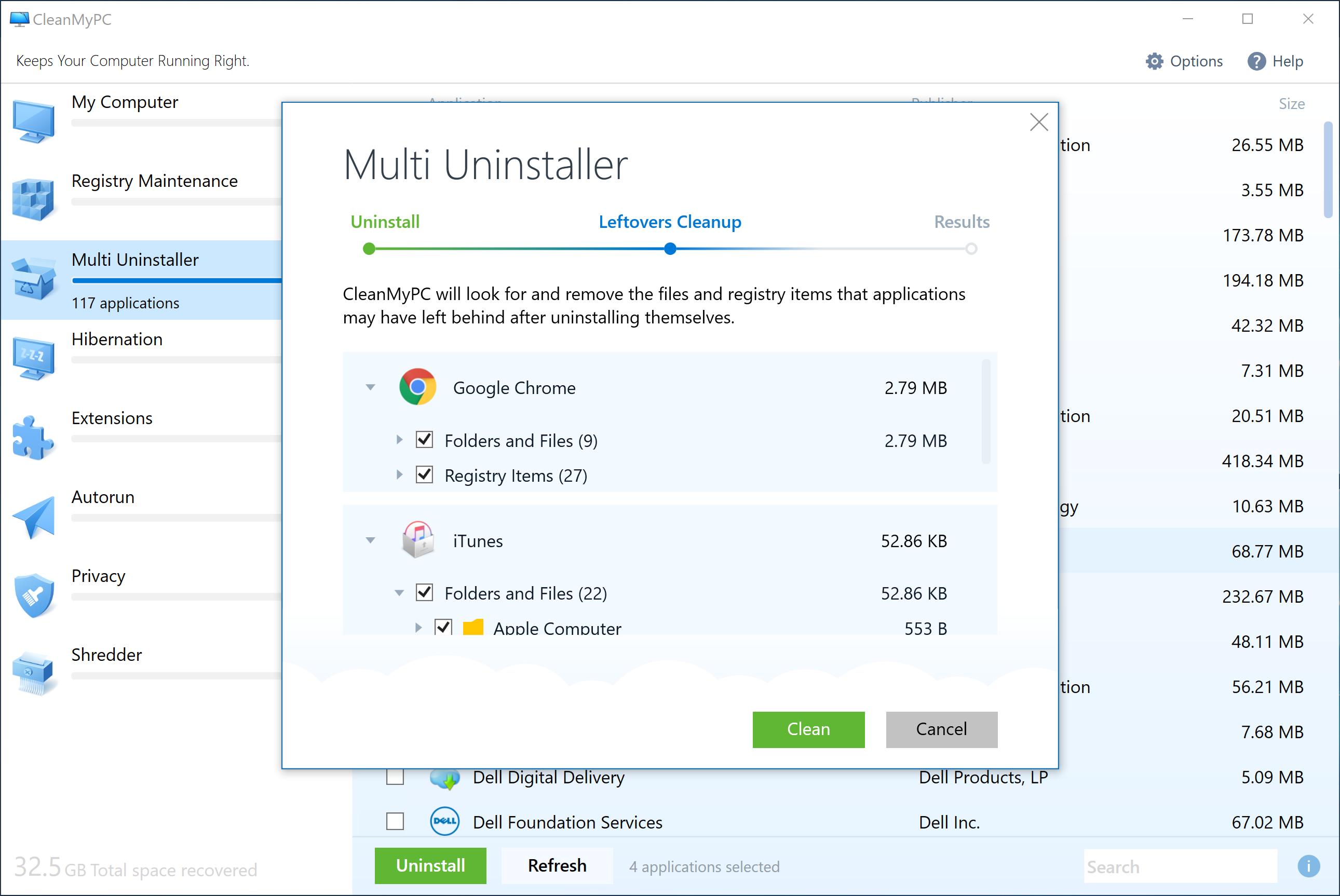Select the Extensions puzzle piece icon
Viewport: 1340px width, 896px height.
(34, 437)
